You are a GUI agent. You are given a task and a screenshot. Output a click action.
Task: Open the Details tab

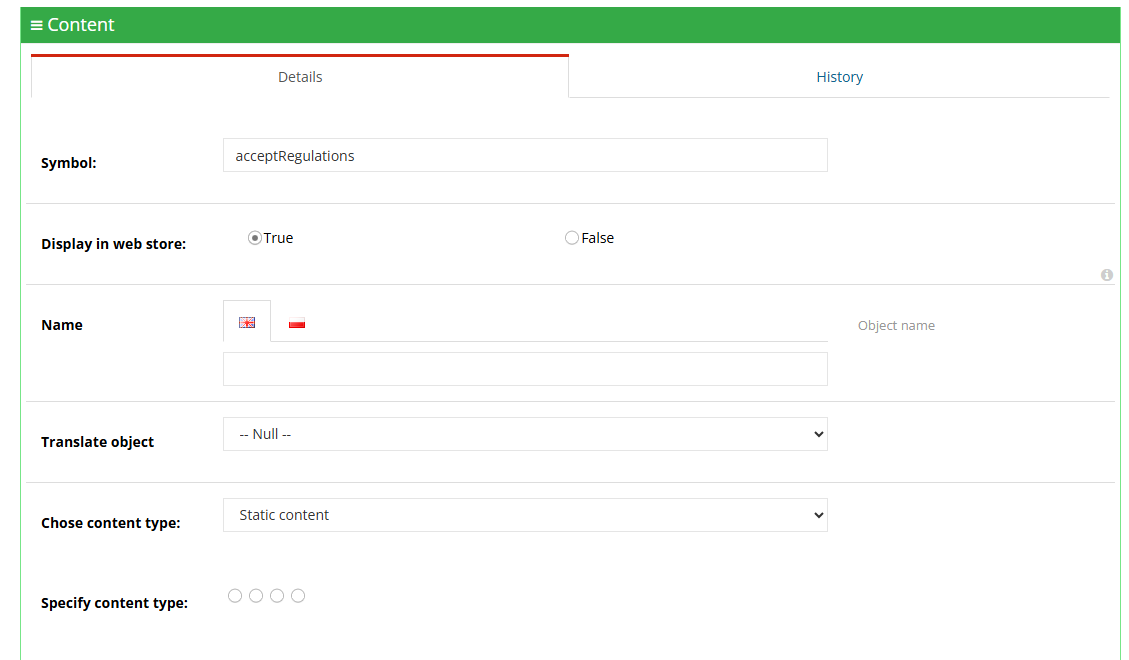coord(300,76)
